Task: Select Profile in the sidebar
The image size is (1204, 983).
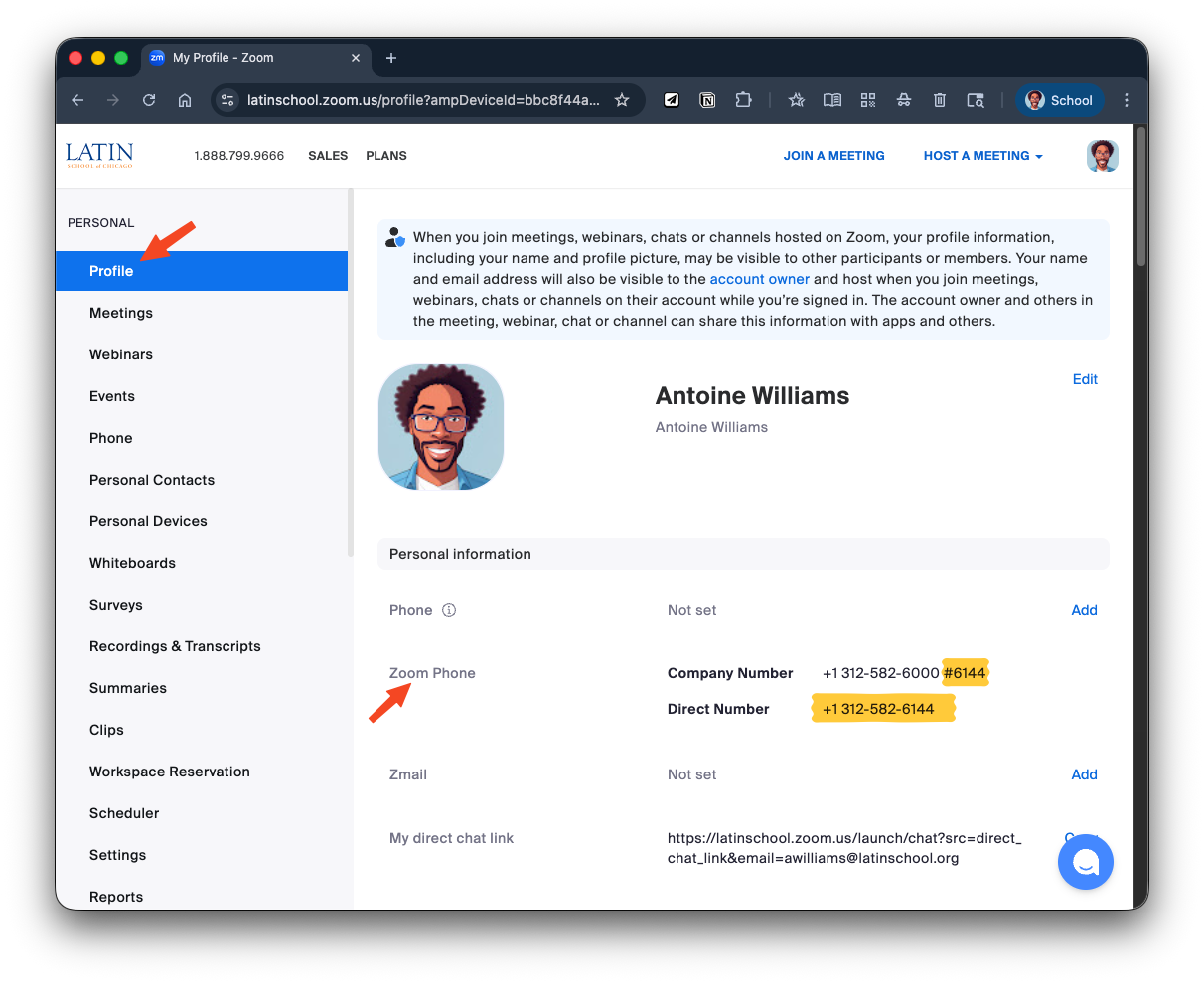Action: click(202, 271)
